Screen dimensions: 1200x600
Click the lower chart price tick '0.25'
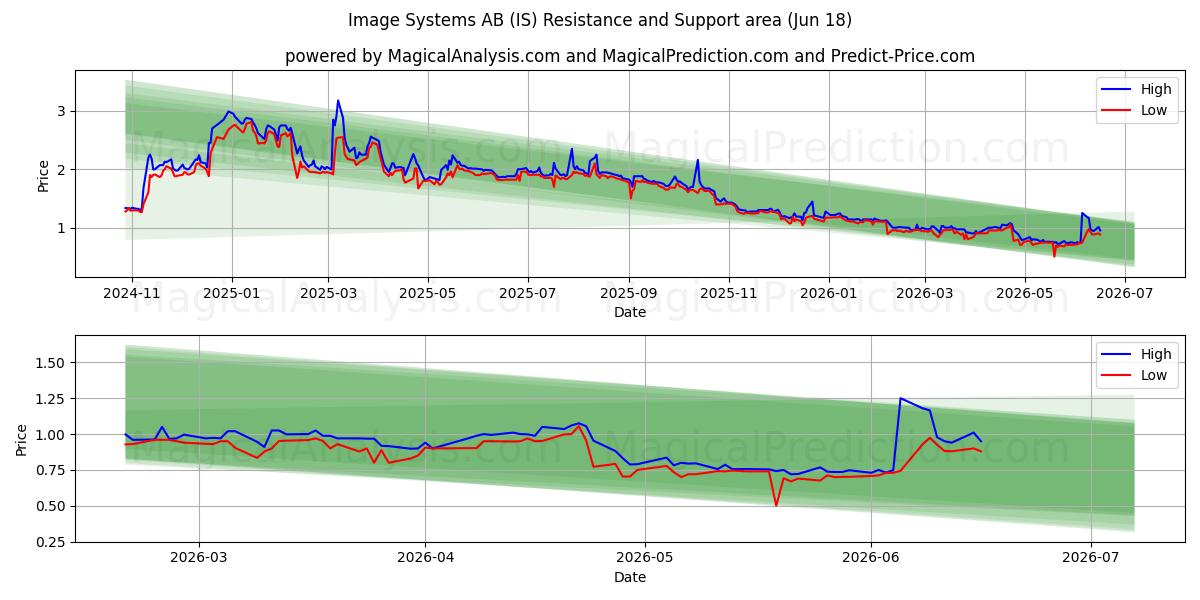(x=51, y=543)
